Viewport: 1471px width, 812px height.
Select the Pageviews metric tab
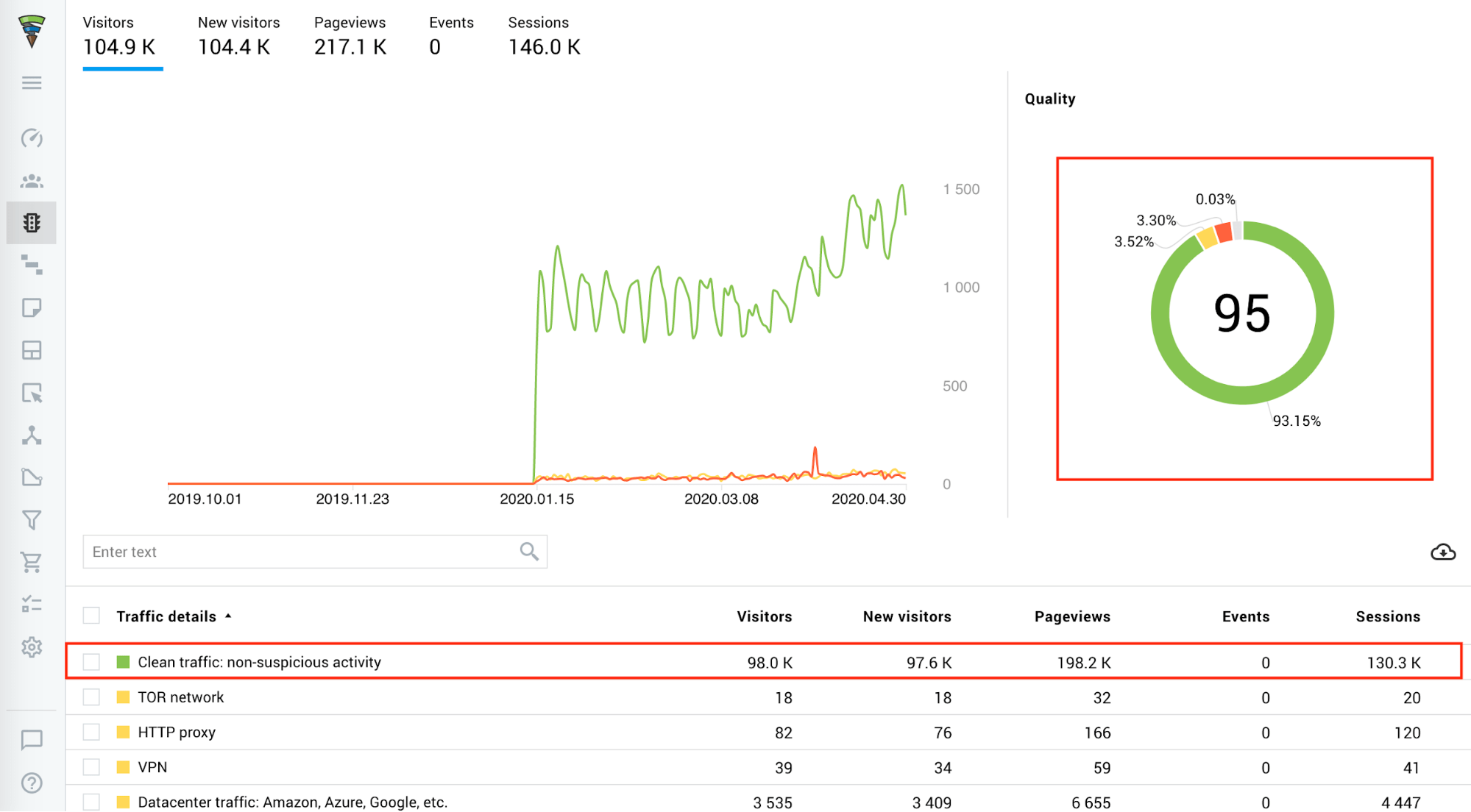350,35
